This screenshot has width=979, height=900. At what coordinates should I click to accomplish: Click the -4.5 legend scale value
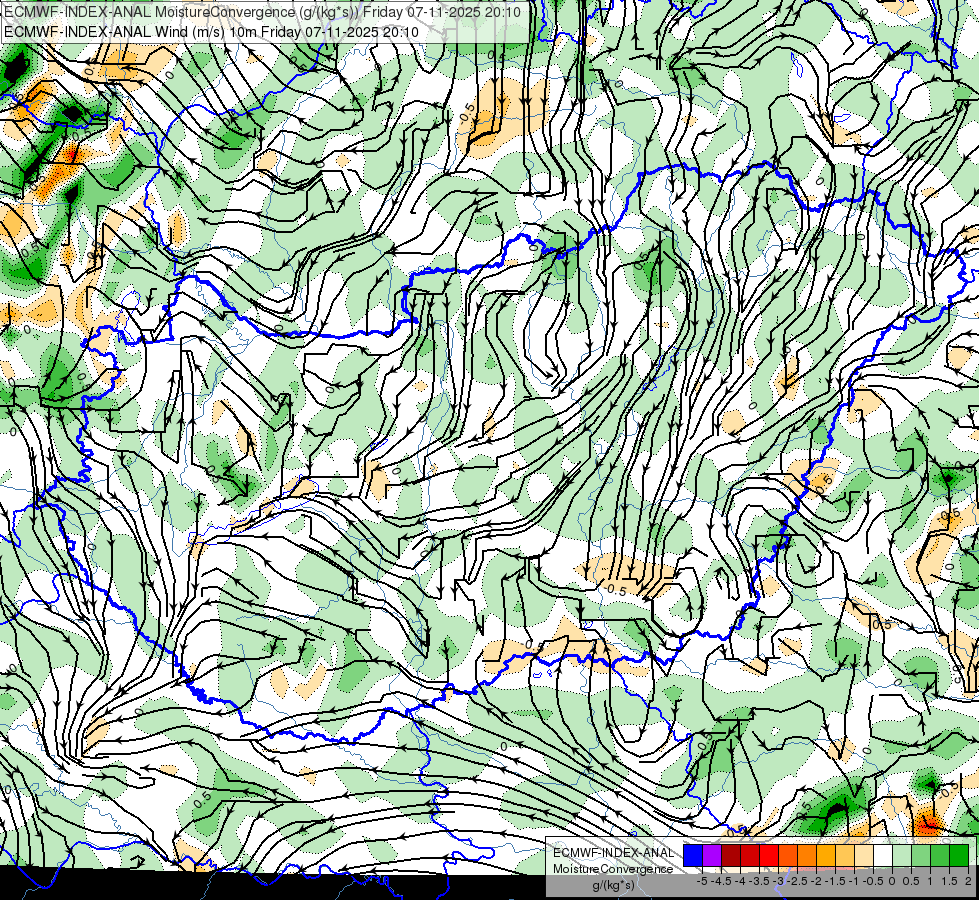click(x=721, y=881)
